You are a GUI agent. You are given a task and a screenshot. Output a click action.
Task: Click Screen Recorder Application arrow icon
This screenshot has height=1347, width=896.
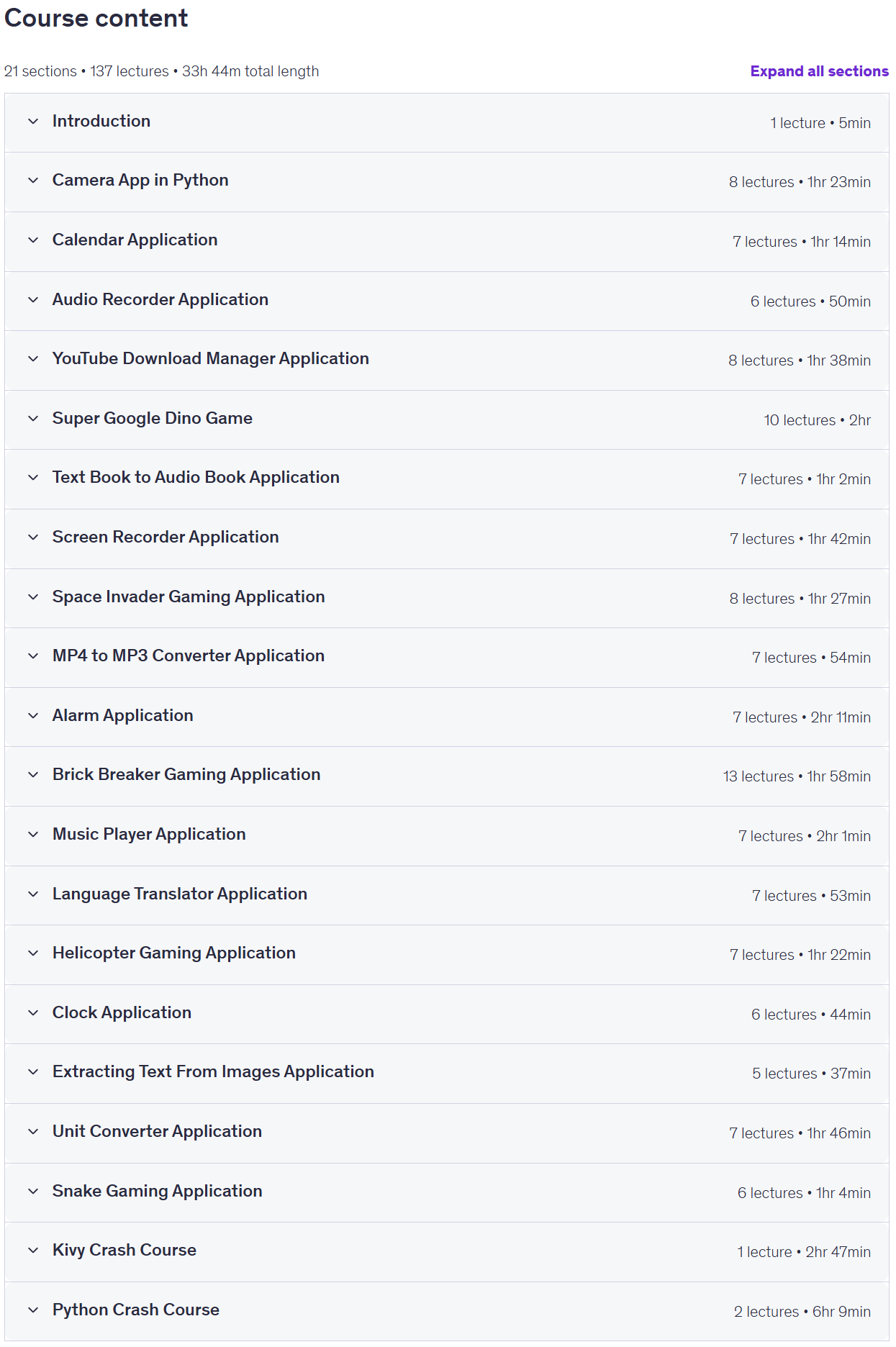(33, 538)
